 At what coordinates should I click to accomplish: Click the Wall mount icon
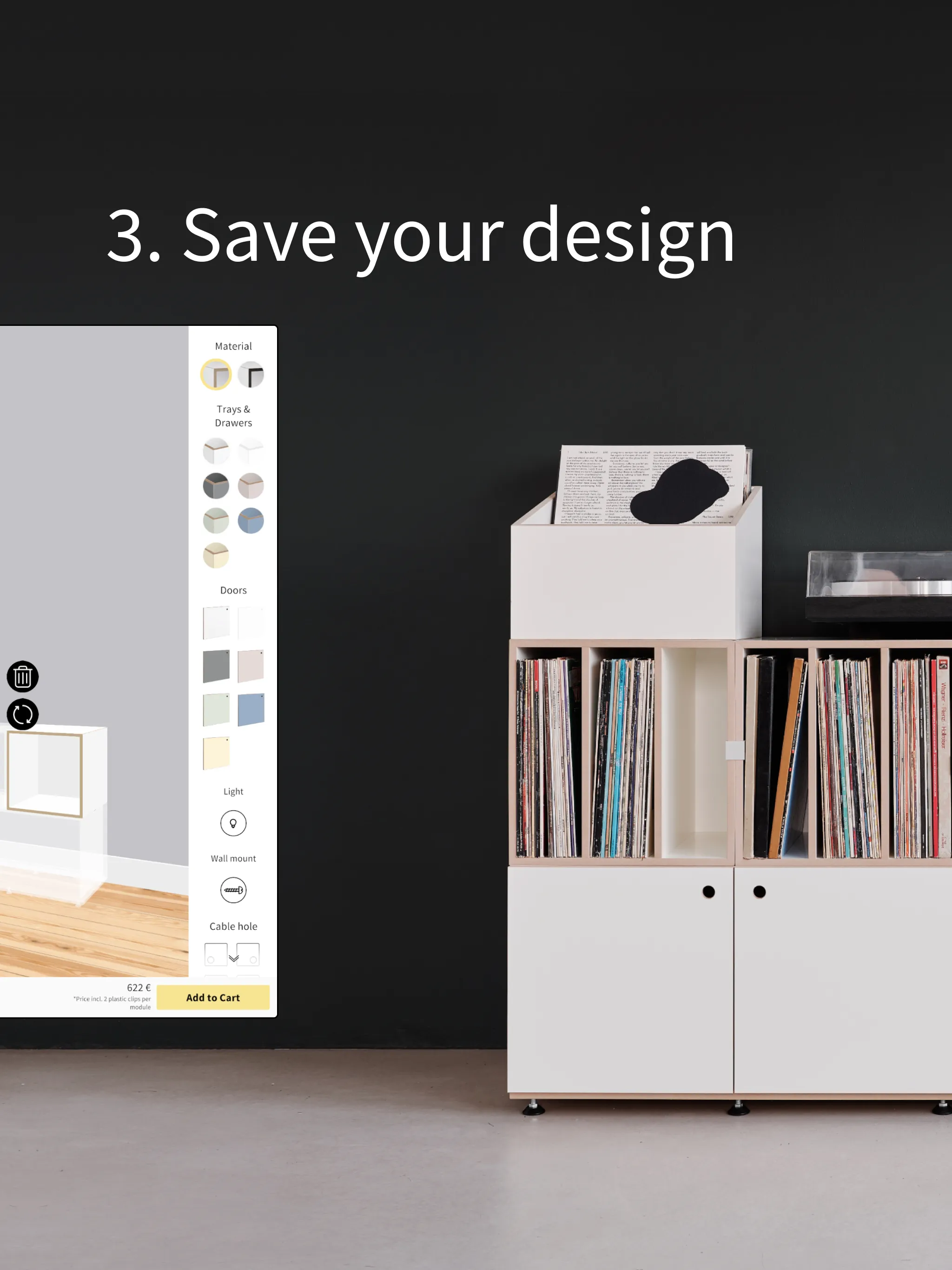[x=233, y=892]
